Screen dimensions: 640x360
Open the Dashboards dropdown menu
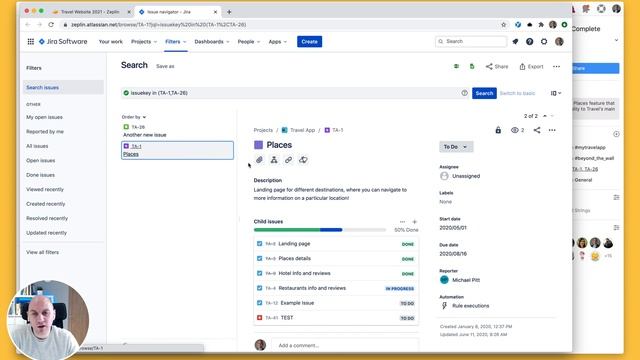coord(212,42)
